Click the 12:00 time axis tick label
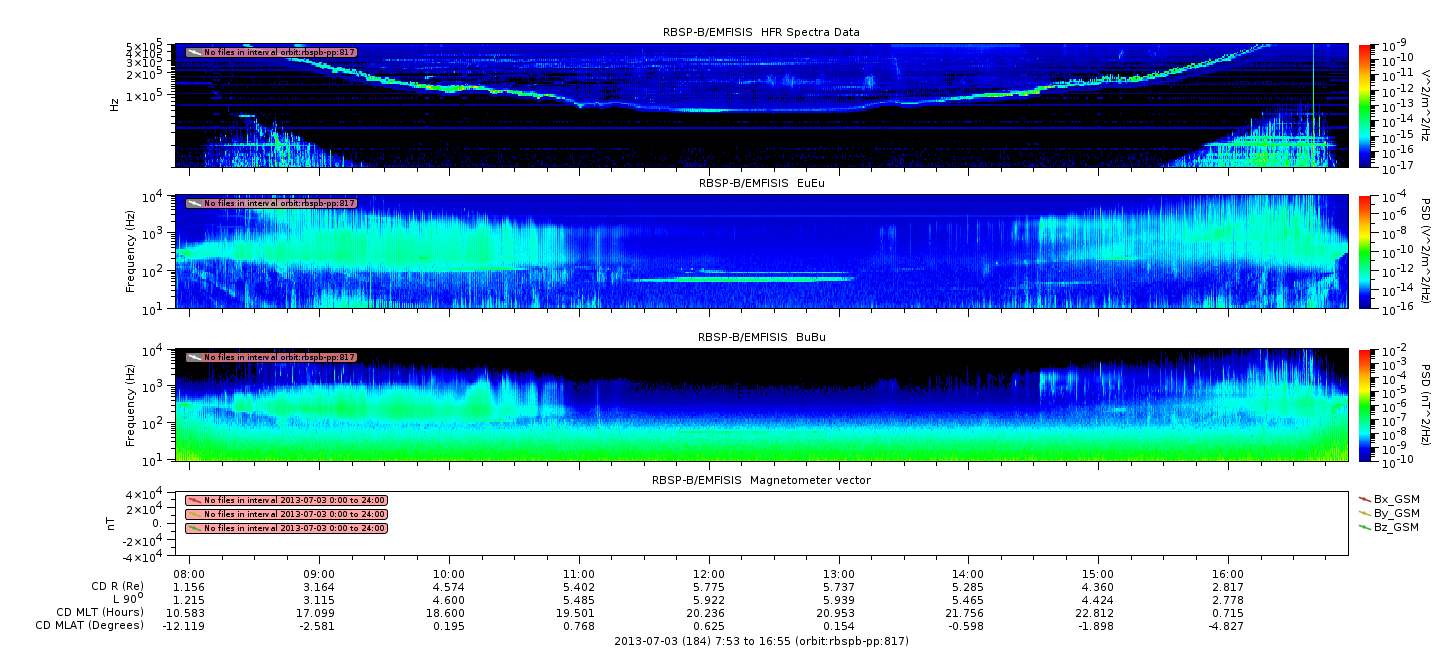1447x658 pixels. coord(708,573)
